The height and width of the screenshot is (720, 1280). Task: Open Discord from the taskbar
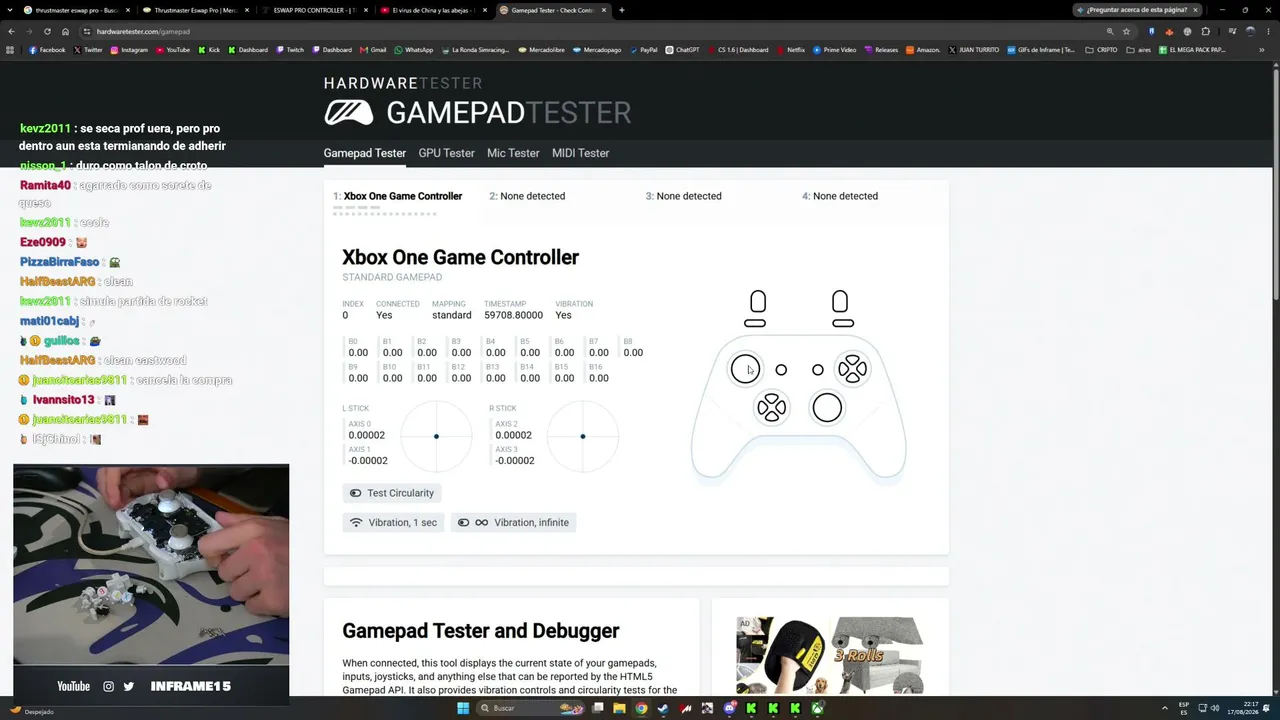coord(729,708)
